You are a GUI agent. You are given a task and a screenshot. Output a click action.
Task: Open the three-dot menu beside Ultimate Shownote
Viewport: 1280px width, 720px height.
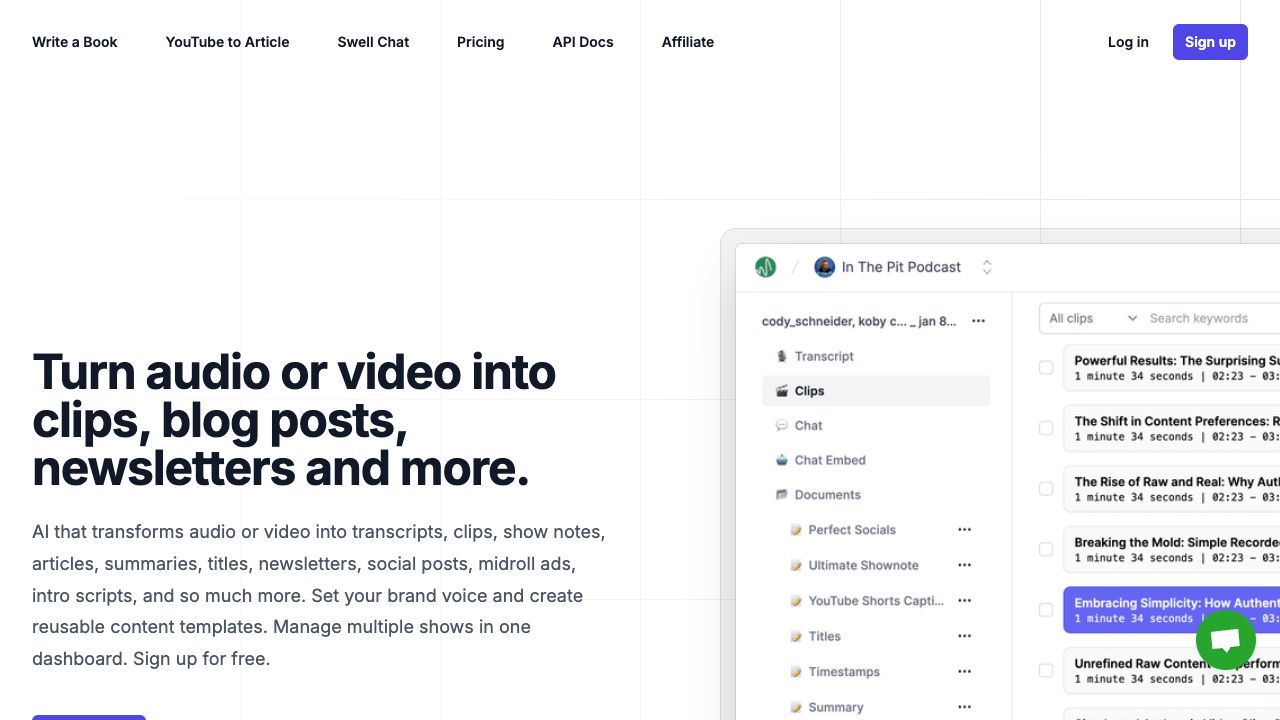pyautogui.click(x=964, y=565)
